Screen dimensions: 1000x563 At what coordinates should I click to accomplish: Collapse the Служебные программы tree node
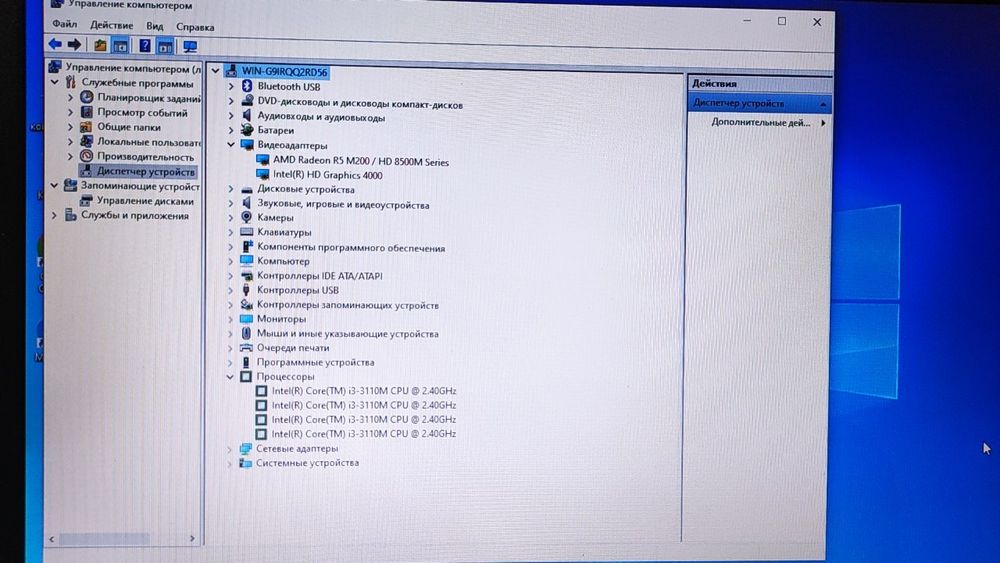coord(55,82)
